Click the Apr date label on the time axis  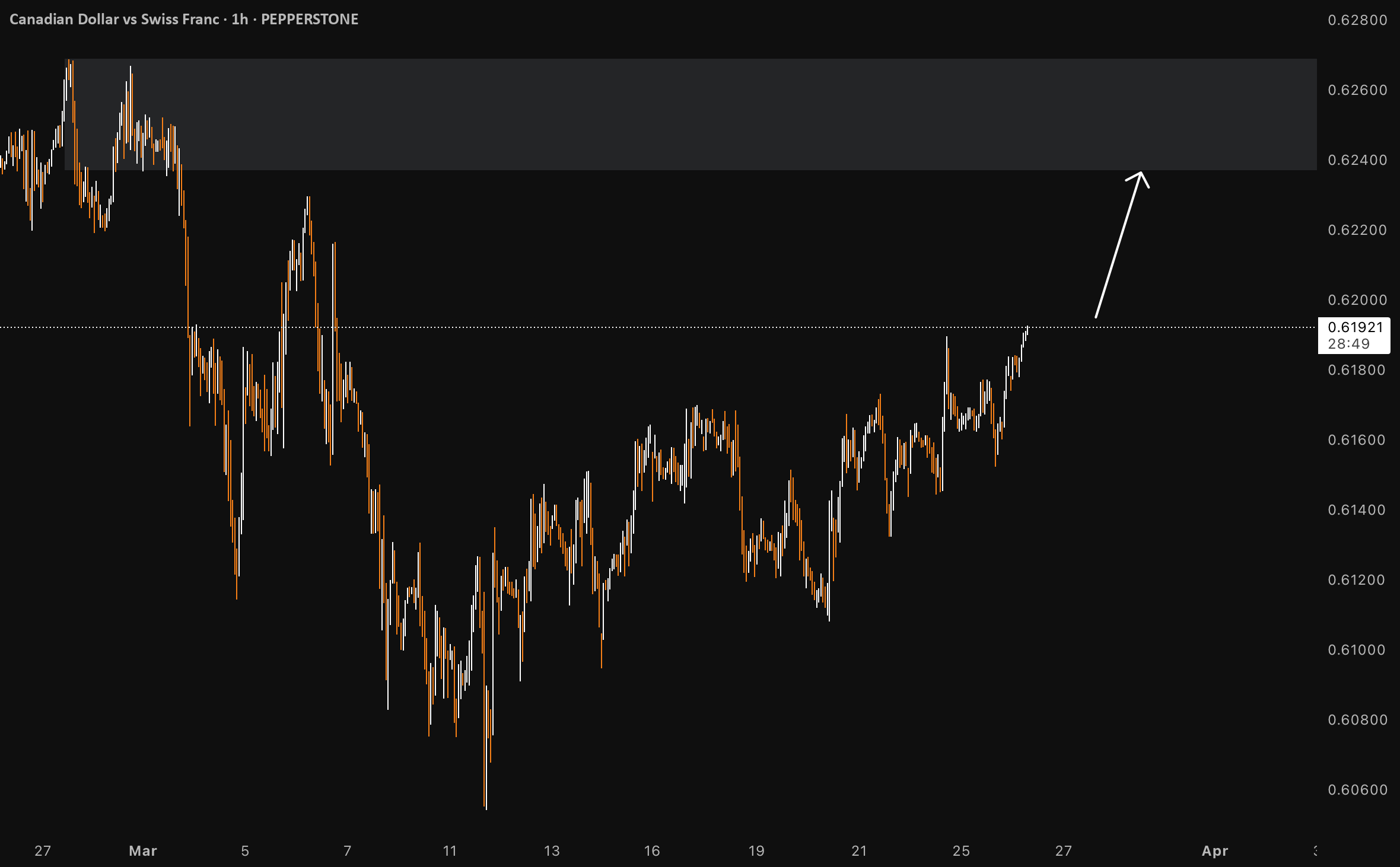click(x=1215, y=851)
